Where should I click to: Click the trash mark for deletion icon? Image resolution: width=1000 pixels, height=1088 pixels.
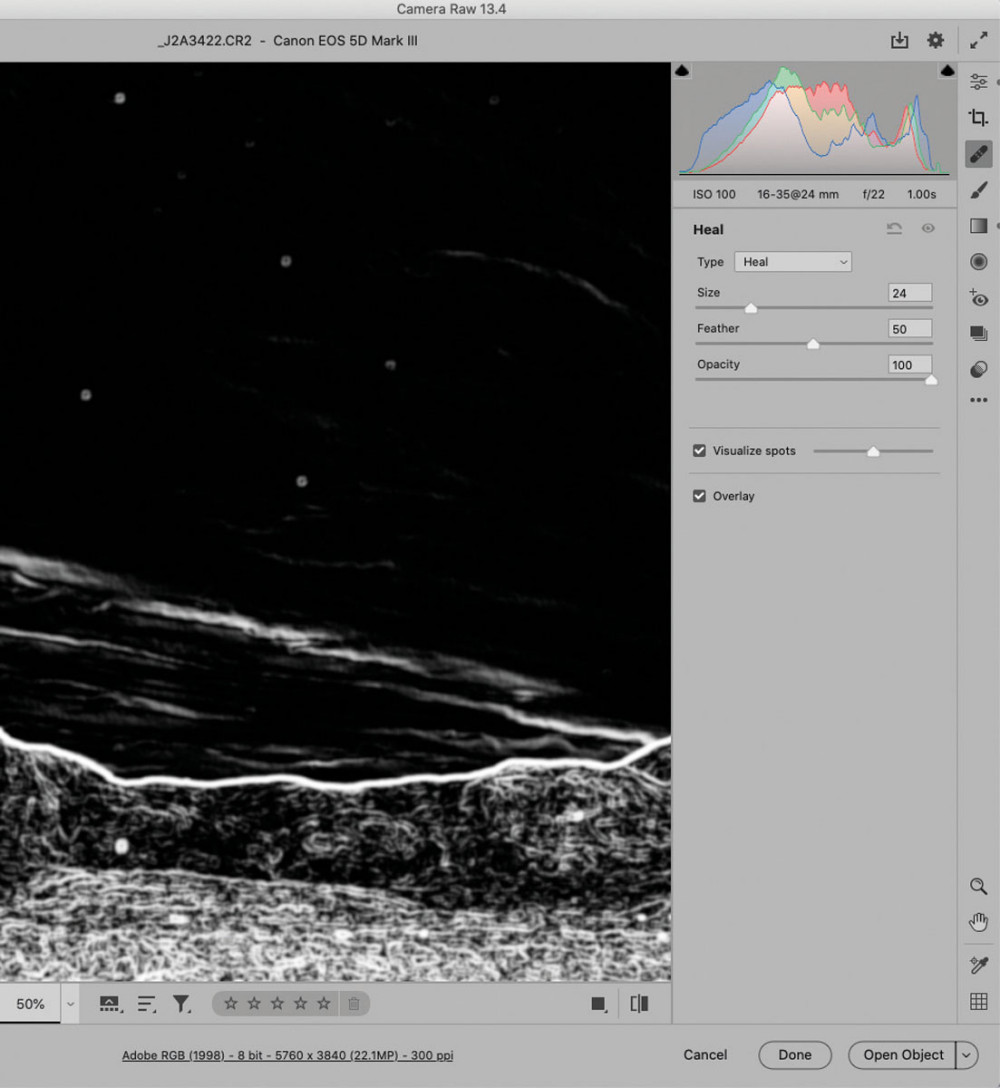(x=354, y=1003)
